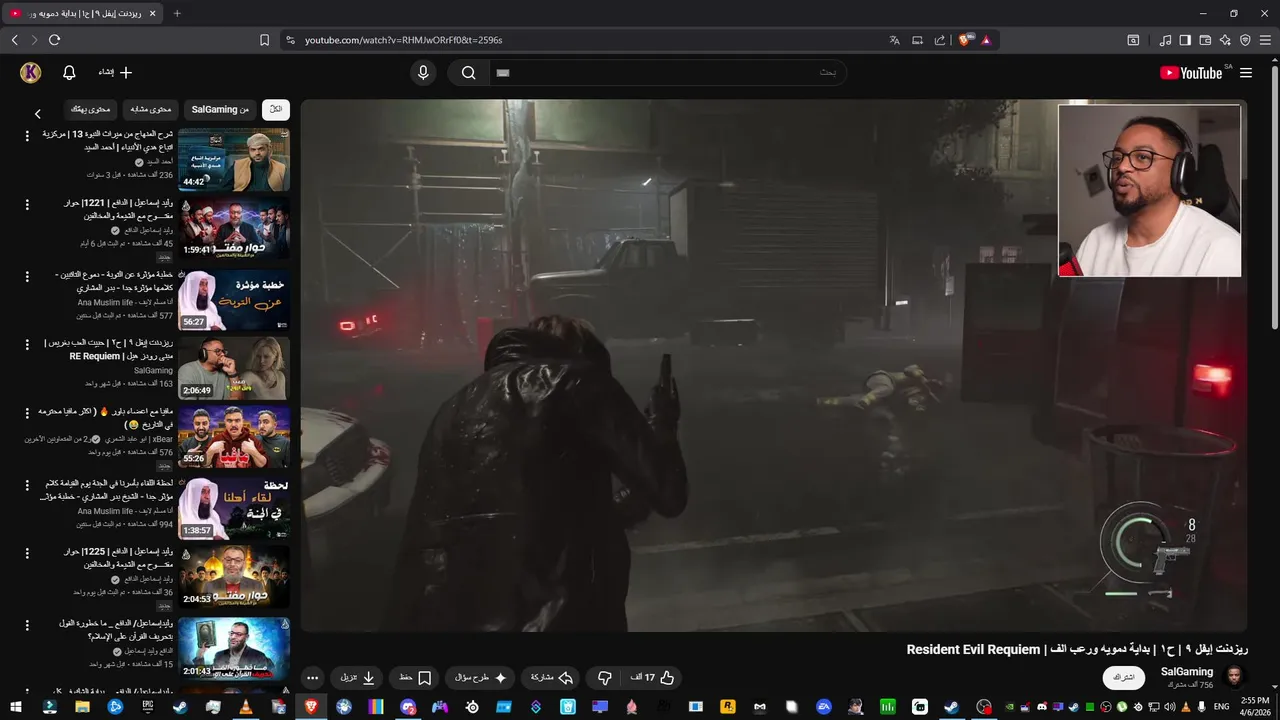
Task: Open the 2:06:49 RE Requiem thumbnail
Action: [x=234, y=367]
